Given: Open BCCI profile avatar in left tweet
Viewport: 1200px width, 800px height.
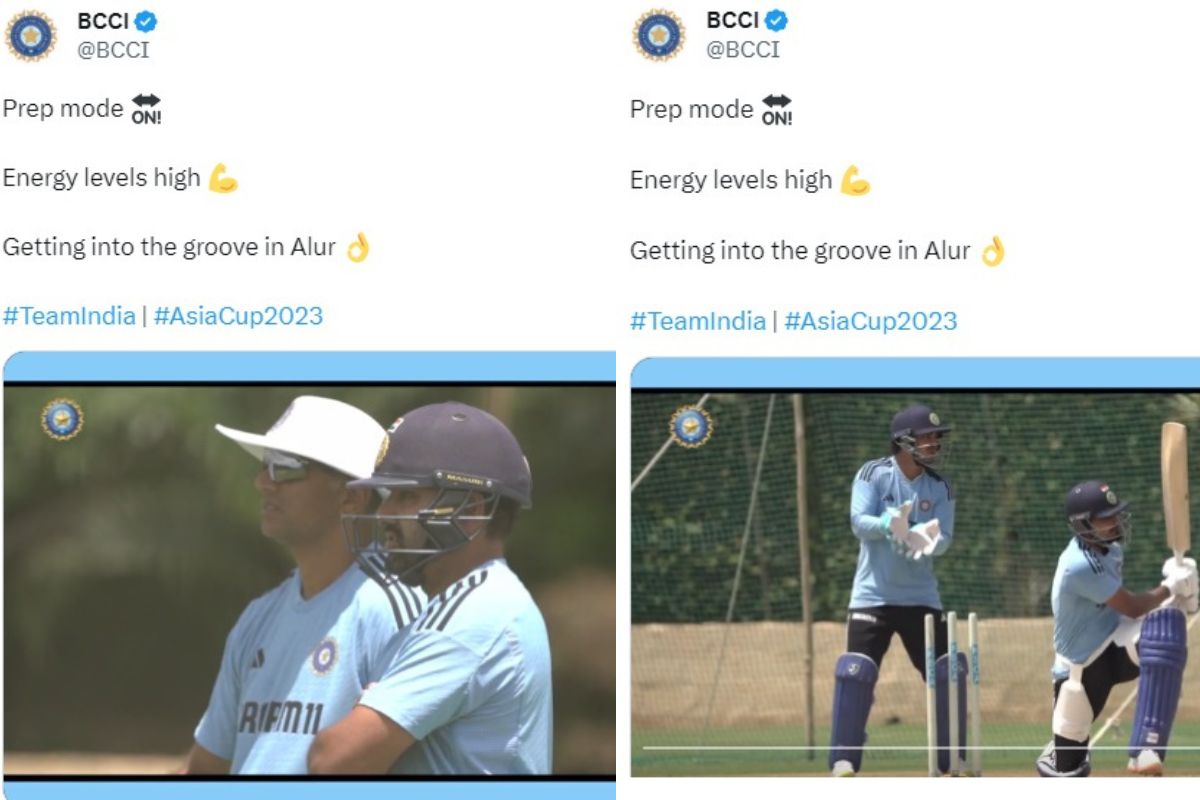Looking at the screenshot, I should tap(32, 35).
